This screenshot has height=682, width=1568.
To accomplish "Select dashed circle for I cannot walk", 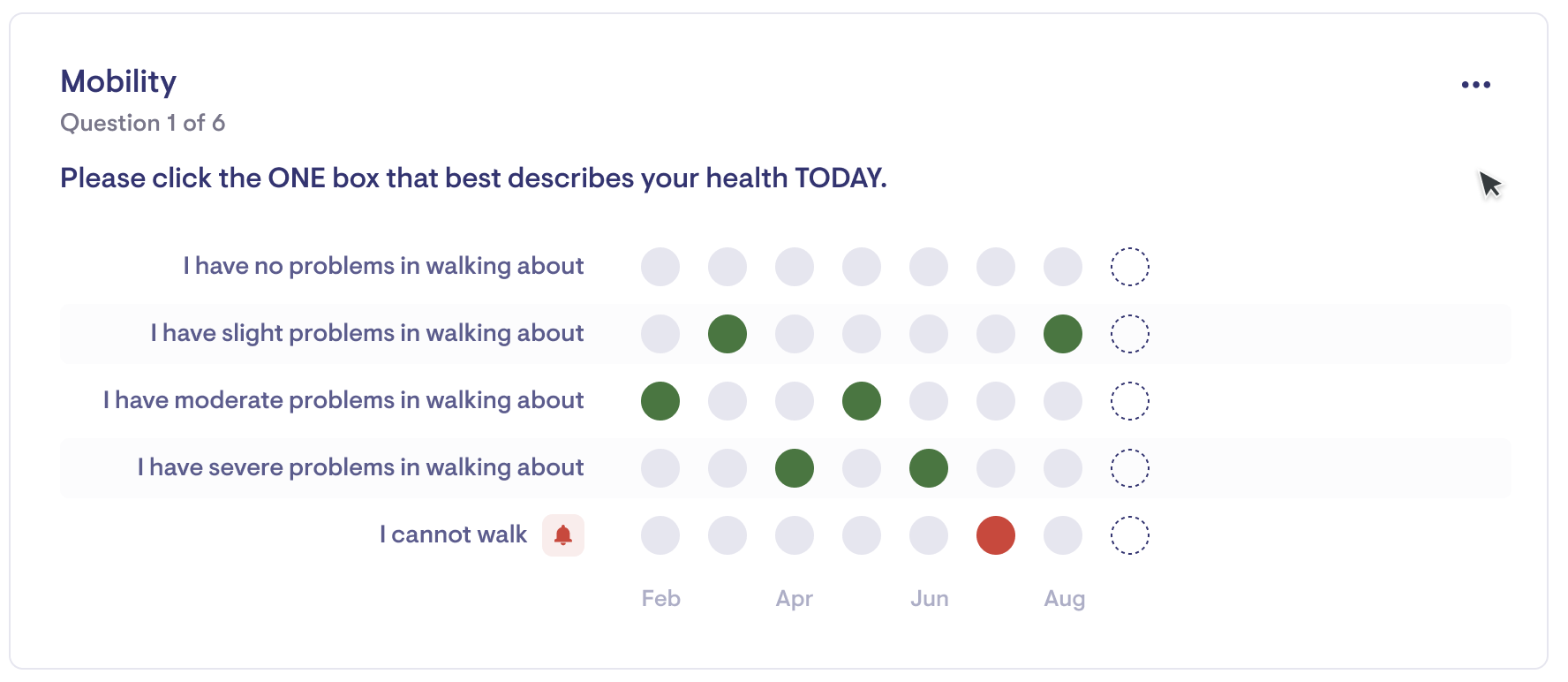I will [x=1129, y=535].
